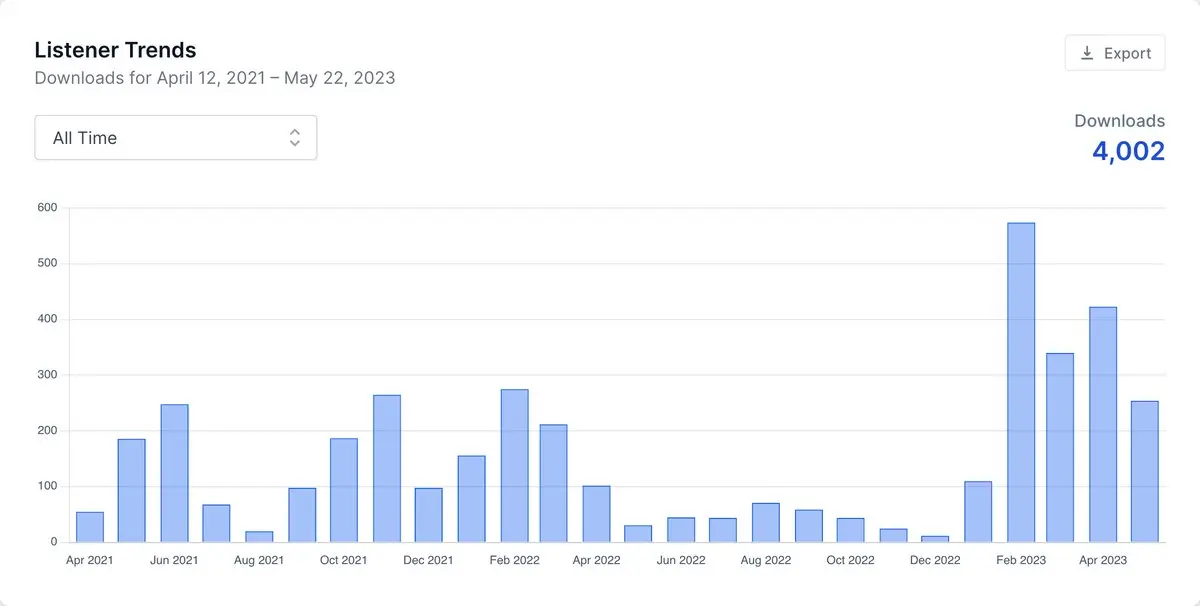Click the download arrow icon beside Export
Viewport: 1200px width, 606px height.
pos(1087,53)
